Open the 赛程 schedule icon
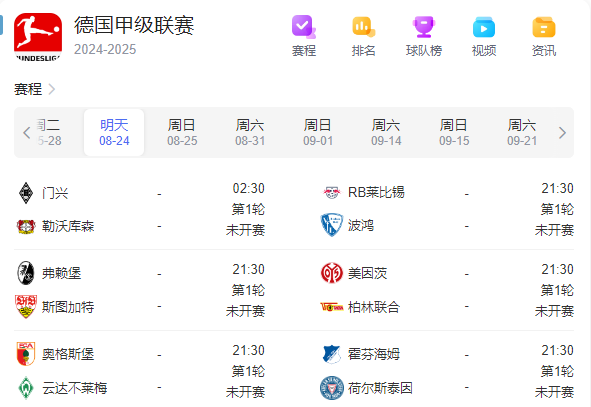The image size is (591, 407). [x=304, y=27]
